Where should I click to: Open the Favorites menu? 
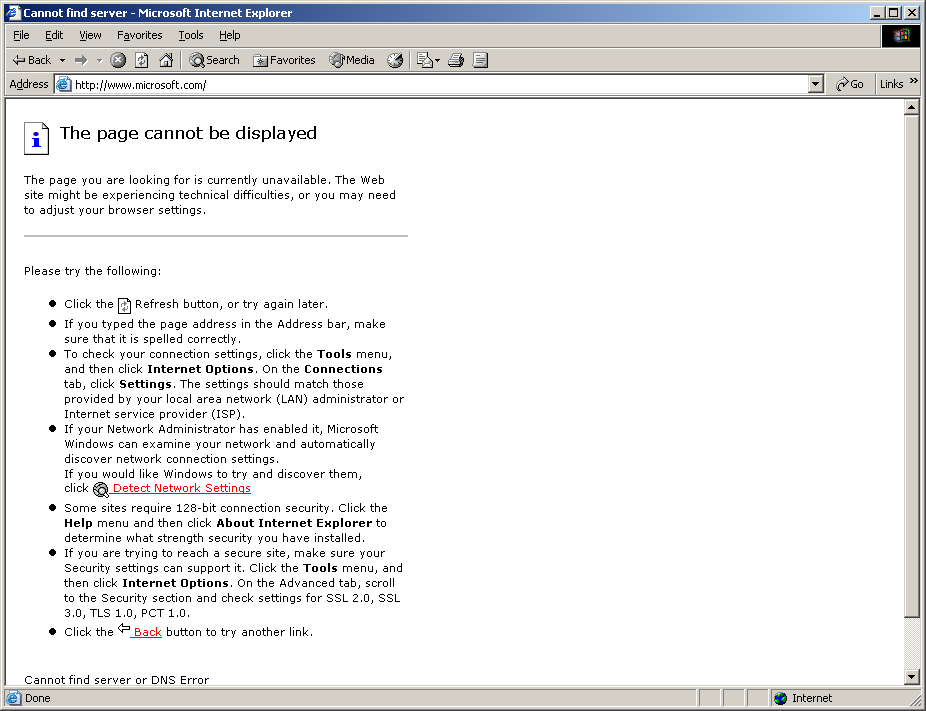139,35
